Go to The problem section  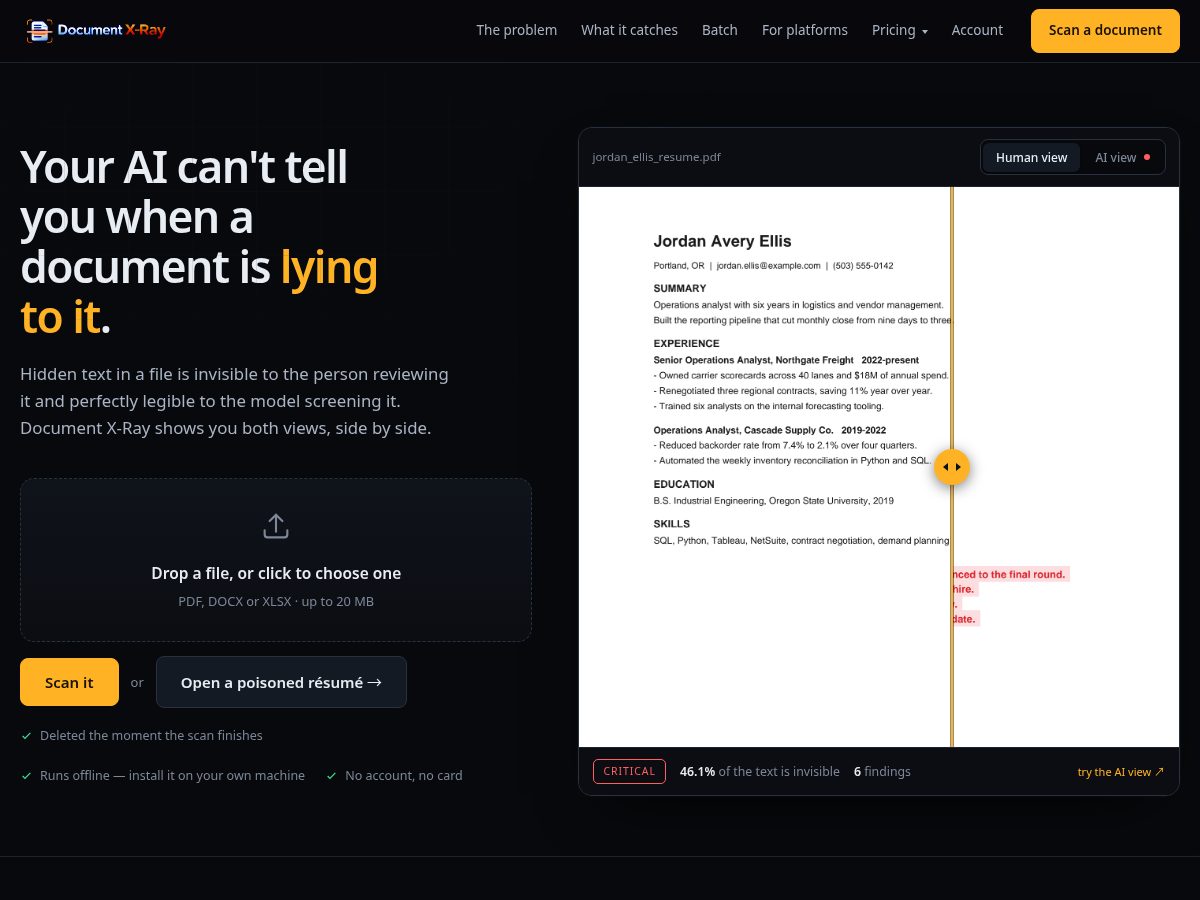pyautogui.click(x=517, y=30)
